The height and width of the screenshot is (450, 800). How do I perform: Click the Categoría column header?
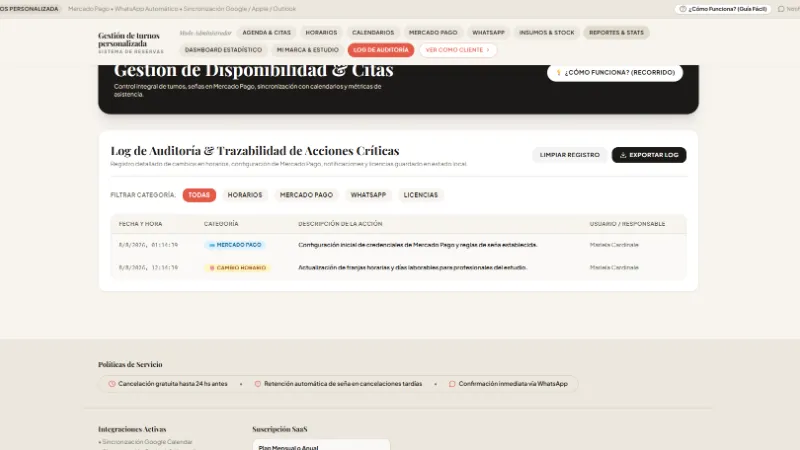point(221,224)
